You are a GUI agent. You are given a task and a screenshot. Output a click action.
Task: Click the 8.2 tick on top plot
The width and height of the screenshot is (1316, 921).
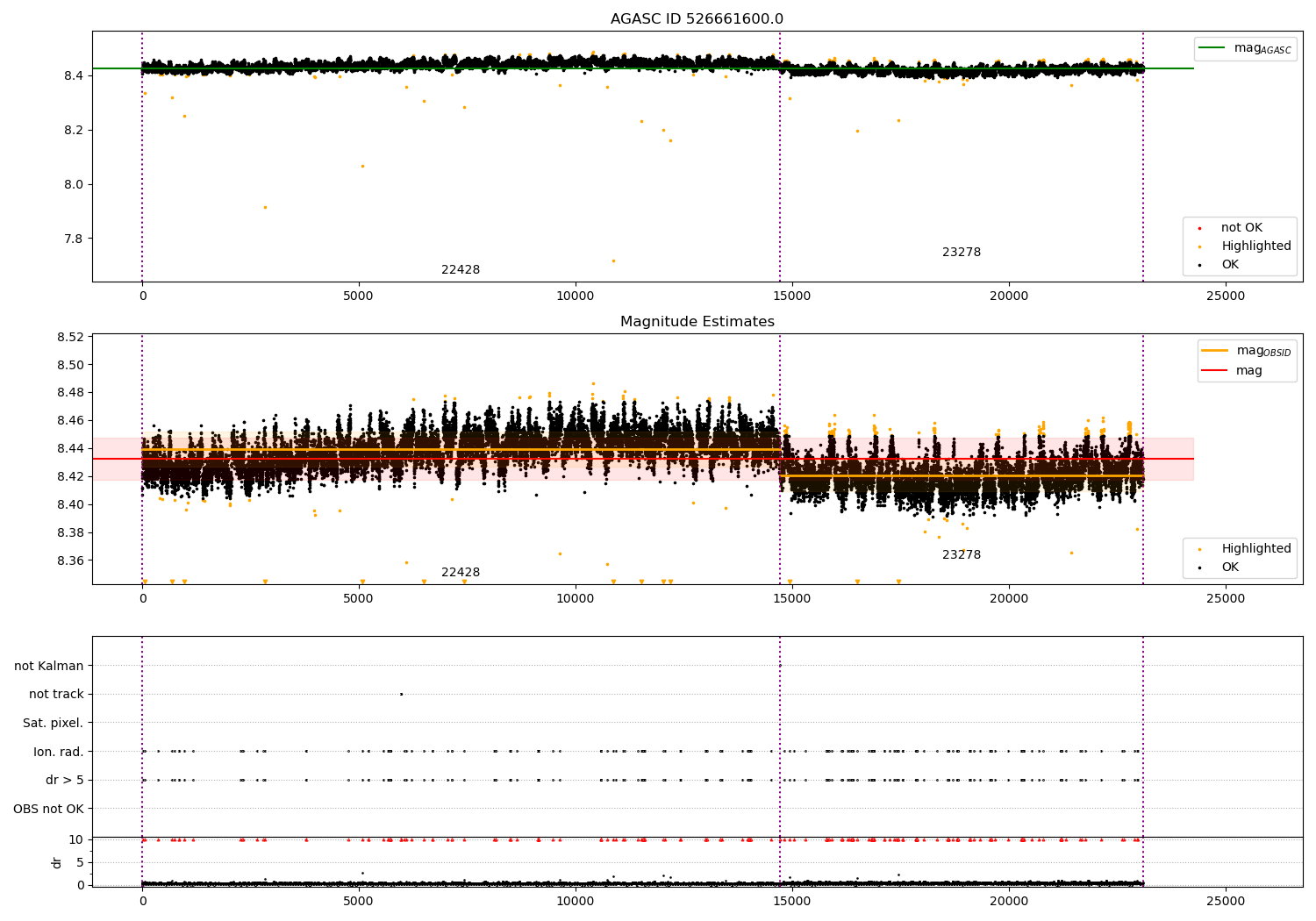(74, 131)
